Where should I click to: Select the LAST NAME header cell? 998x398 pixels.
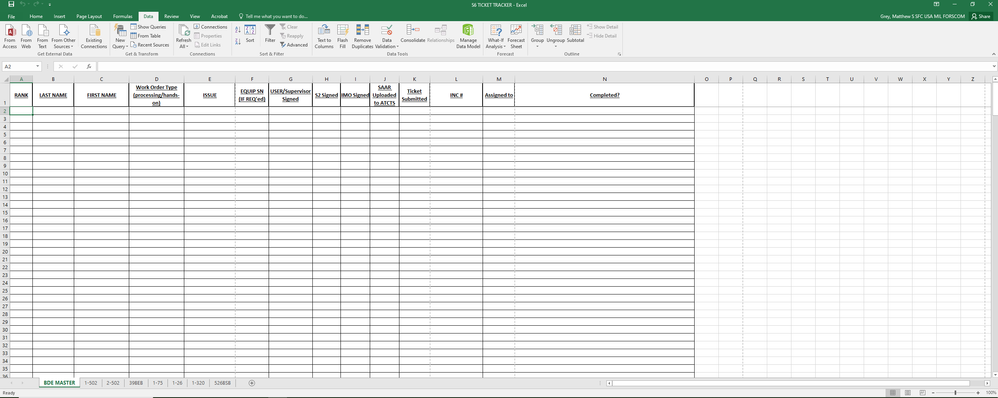53,95
